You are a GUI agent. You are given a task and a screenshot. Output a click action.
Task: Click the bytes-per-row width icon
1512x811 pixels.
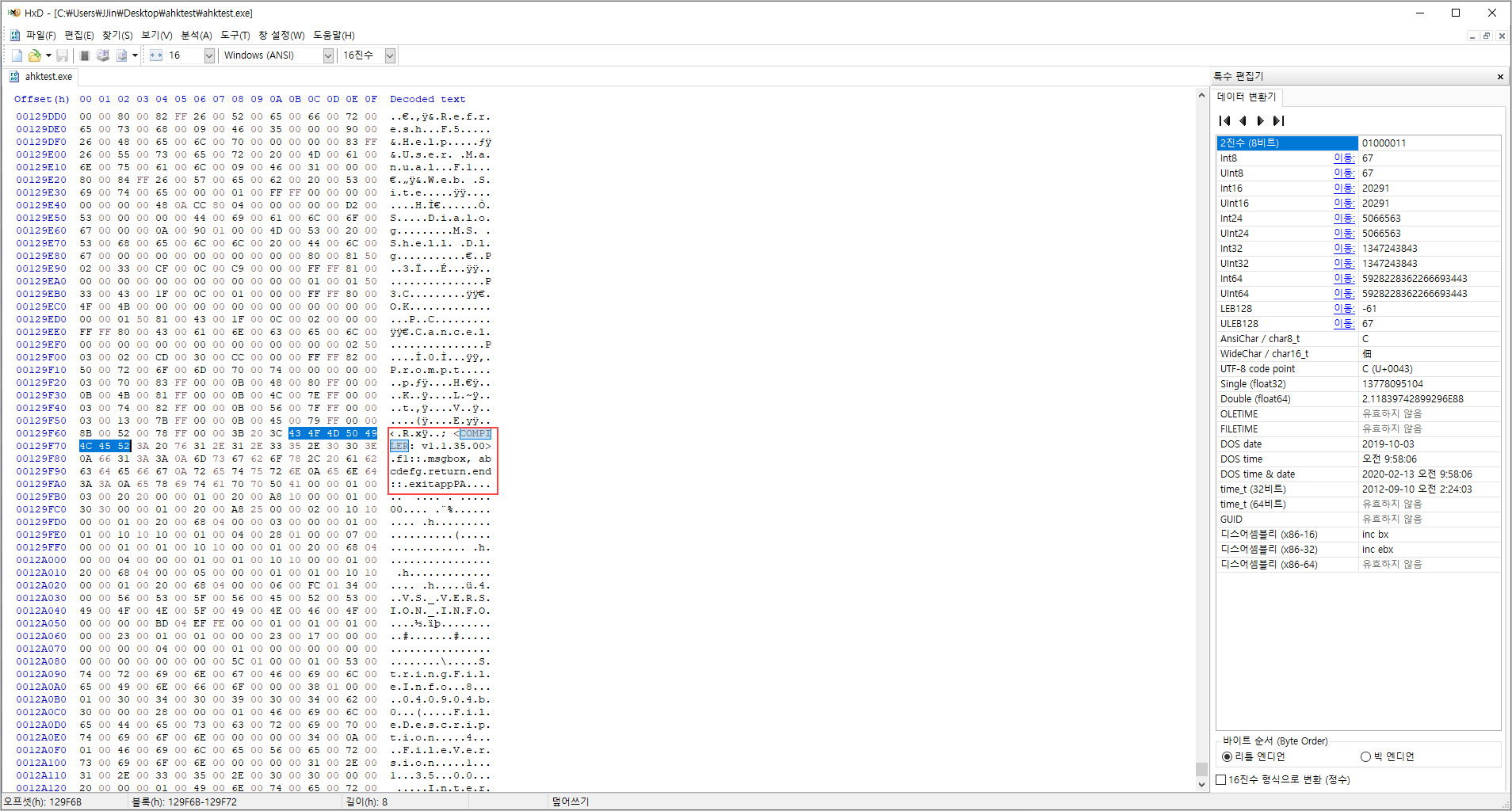[156, 55]
